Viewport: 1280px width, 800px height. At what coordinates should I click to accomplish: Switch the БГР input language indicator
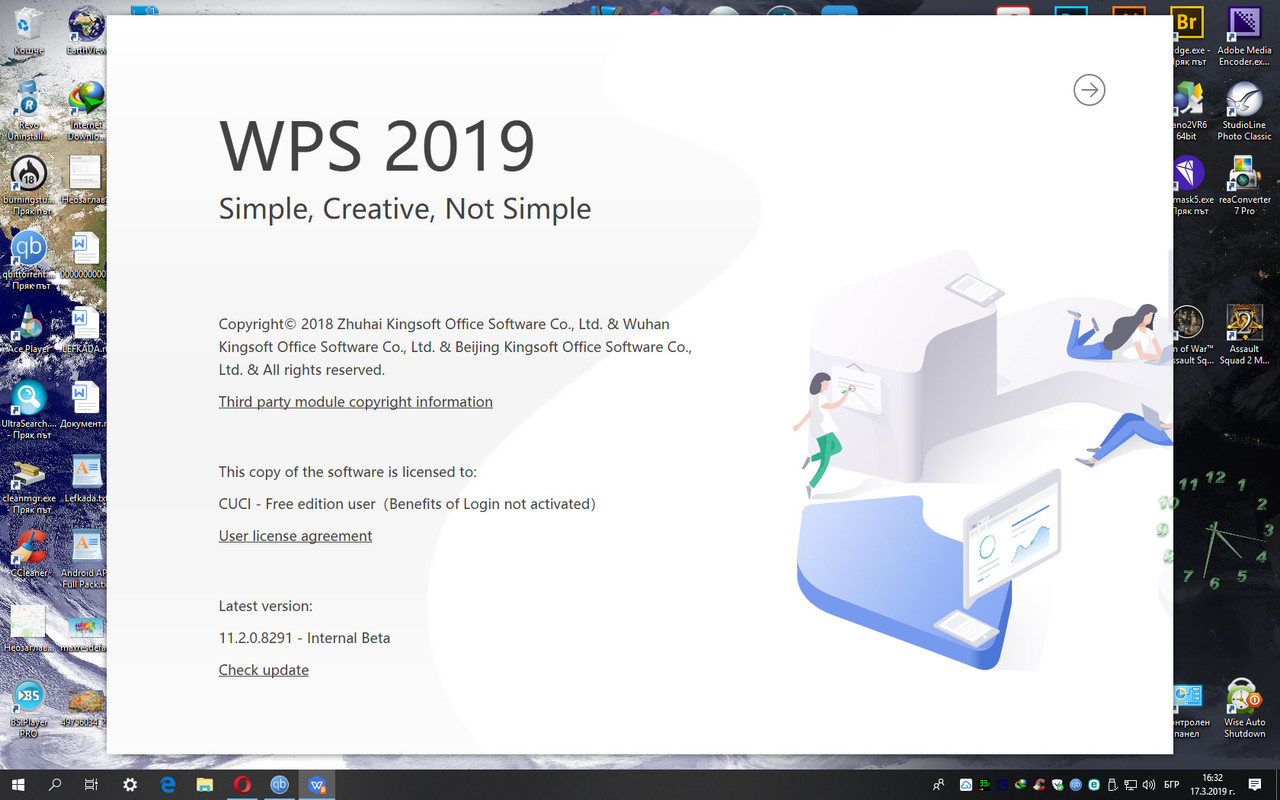(1172, 785)
